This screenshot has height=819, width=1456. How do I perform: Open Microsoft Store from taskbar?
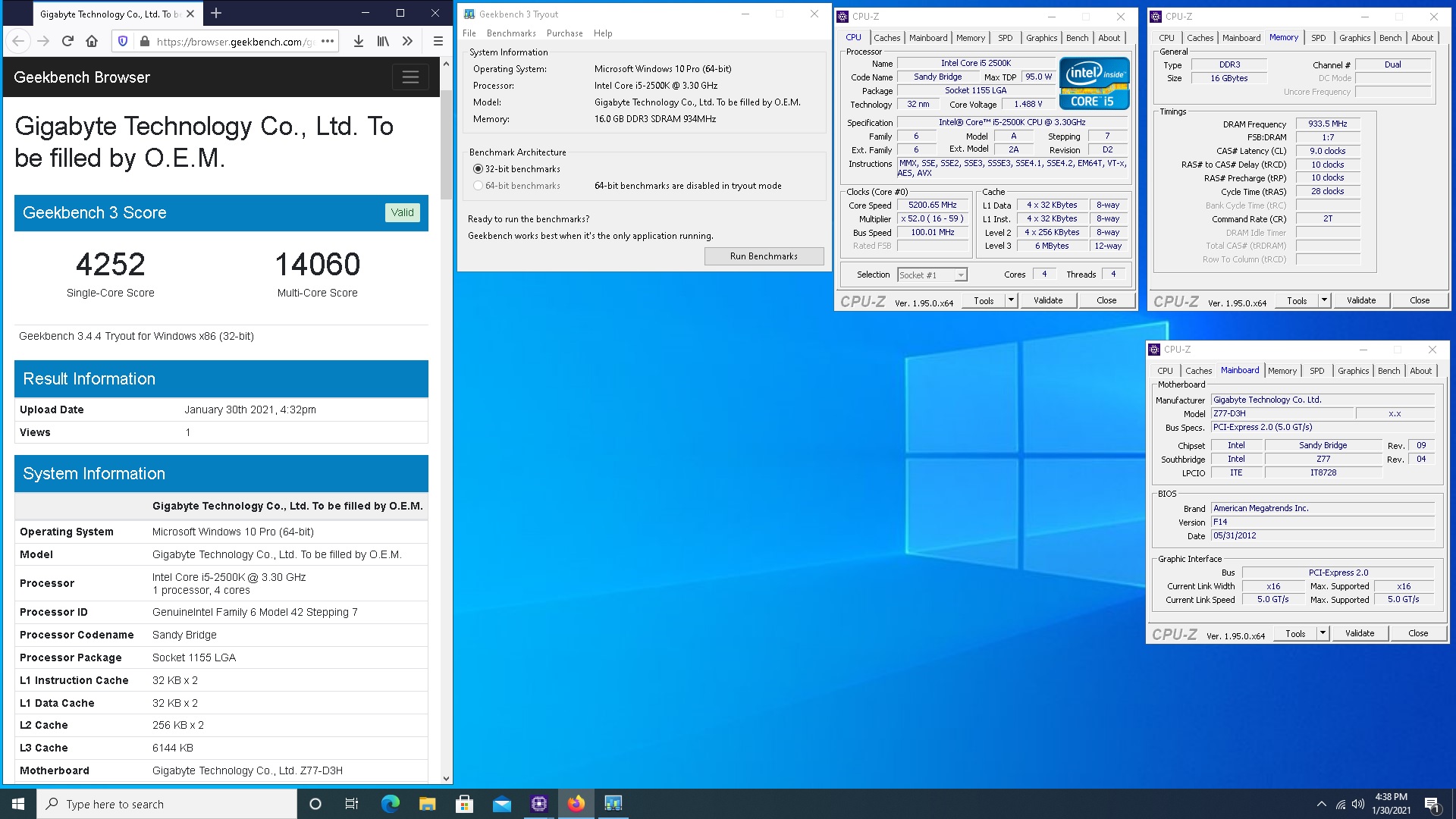pyautogui.click(x=464, y=804)
